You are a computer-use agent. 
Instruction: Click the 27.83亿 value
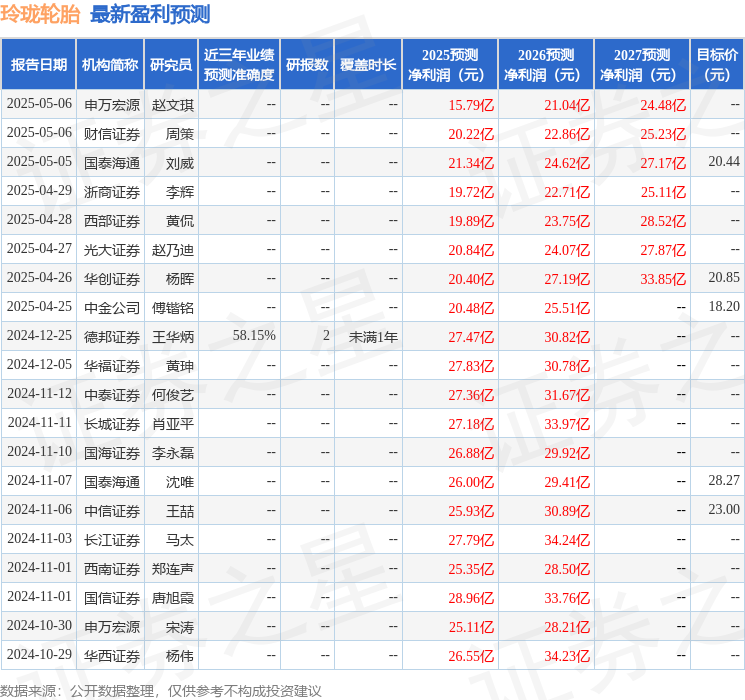471,366
